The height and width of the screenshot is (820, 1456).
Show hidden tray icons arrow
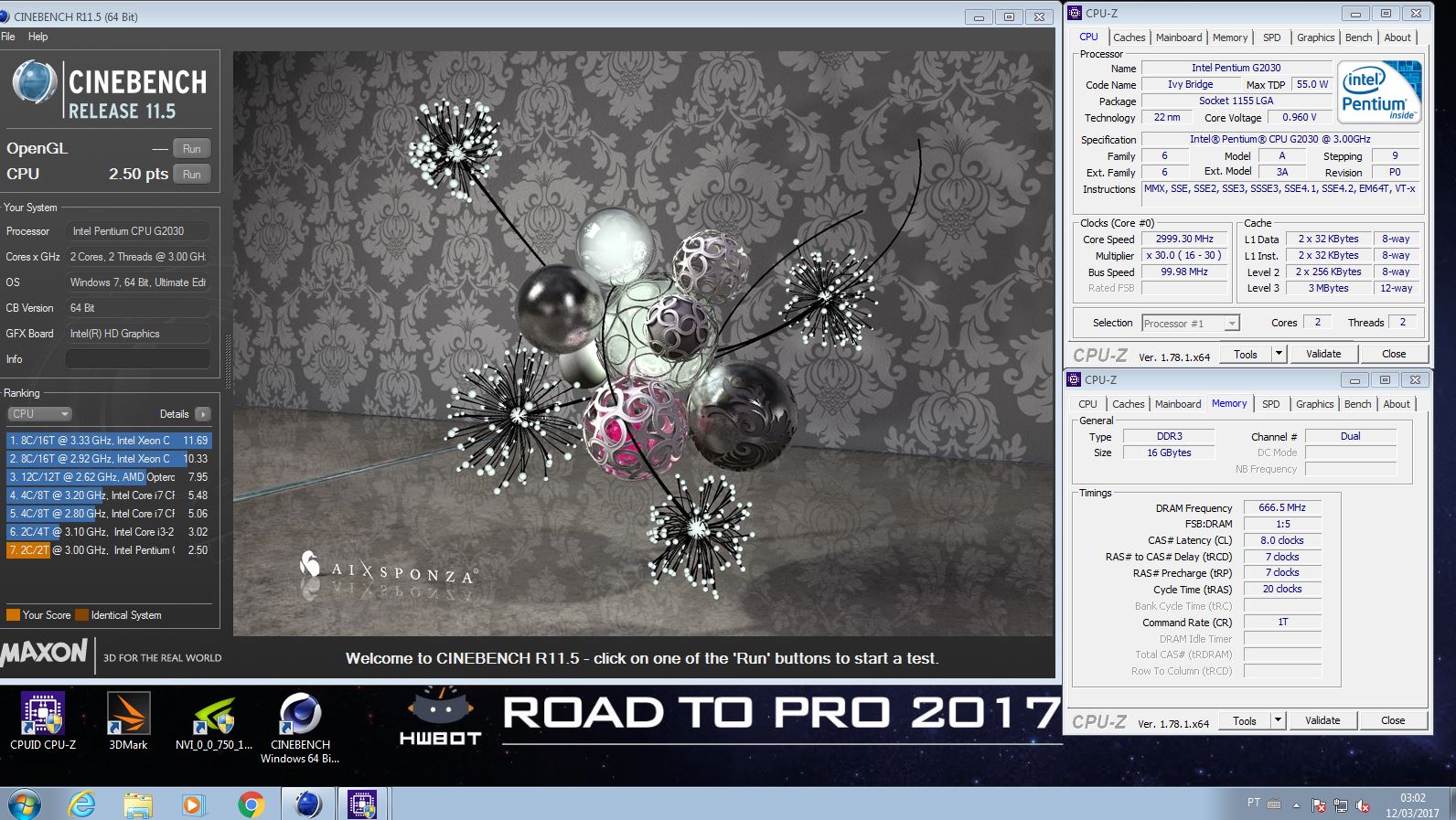[x=1296, y=805]
